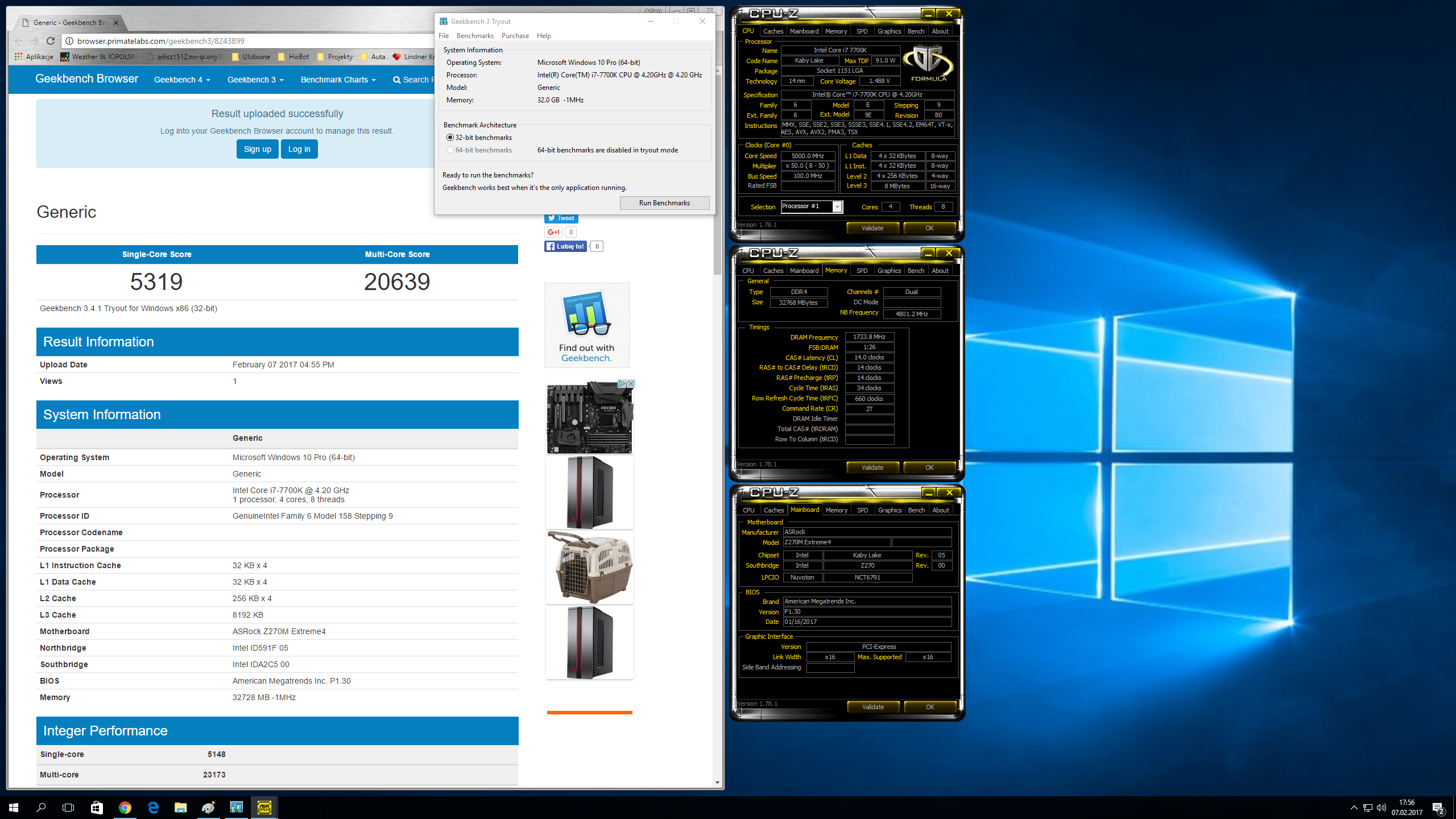Open Purchase menu in Geekbench 3 Tryout
The height and width of the screenshot is (819, 1456).
(515, 36)
